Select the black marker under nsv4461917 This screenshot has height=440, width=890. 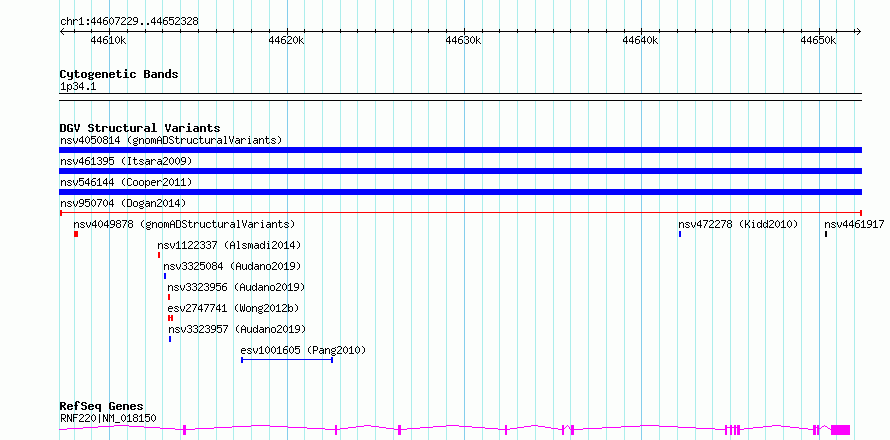click(826, 234)
